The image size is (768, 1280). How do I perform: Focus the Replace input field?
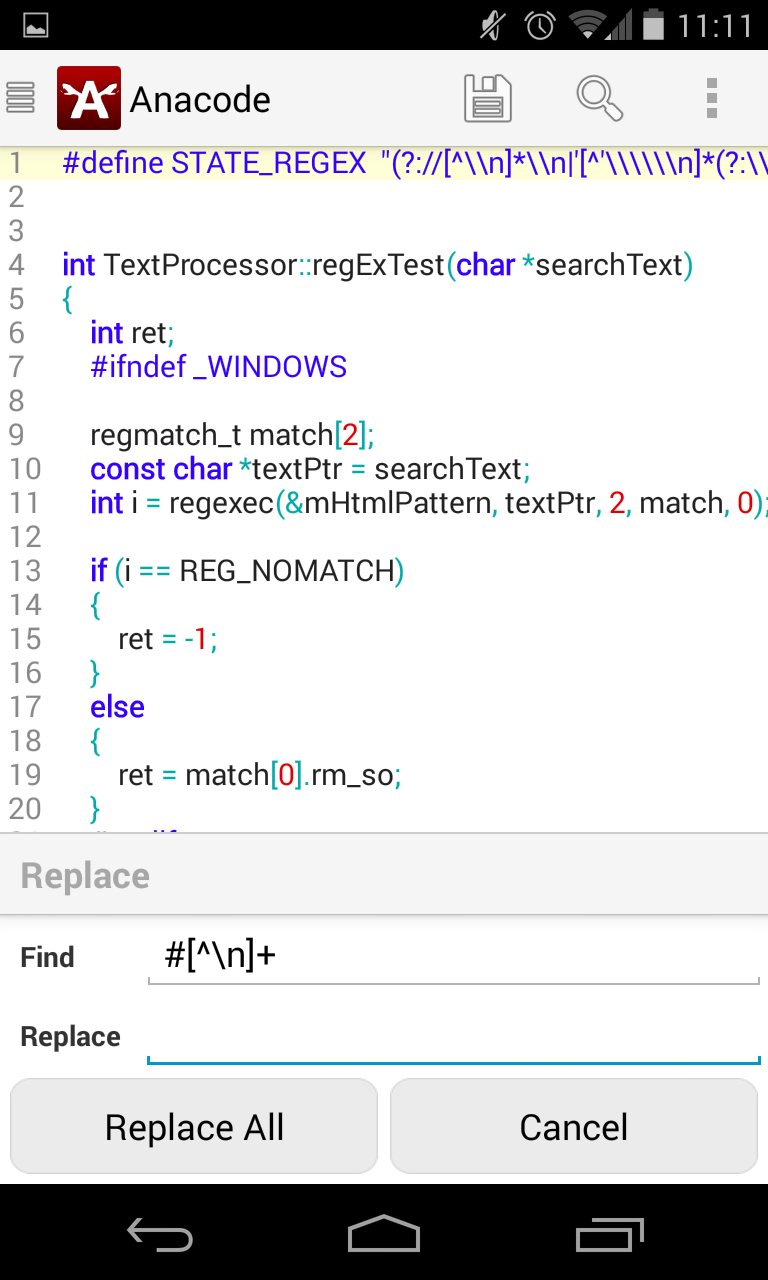pyautogui.click(x=454, y=1037)
